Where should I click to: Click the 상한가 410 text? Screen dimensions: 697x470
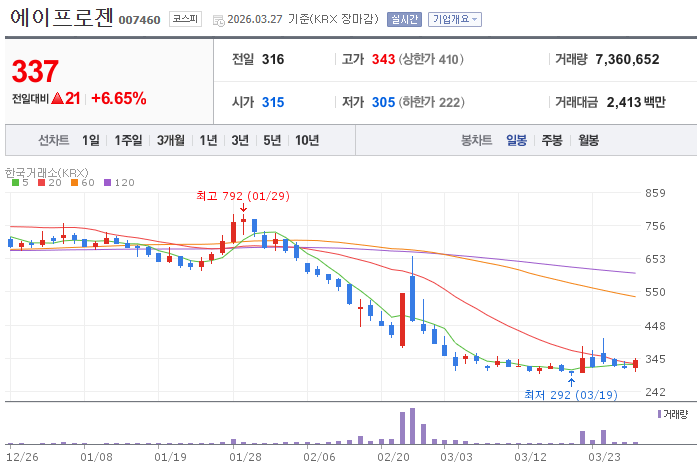point(431,59)
